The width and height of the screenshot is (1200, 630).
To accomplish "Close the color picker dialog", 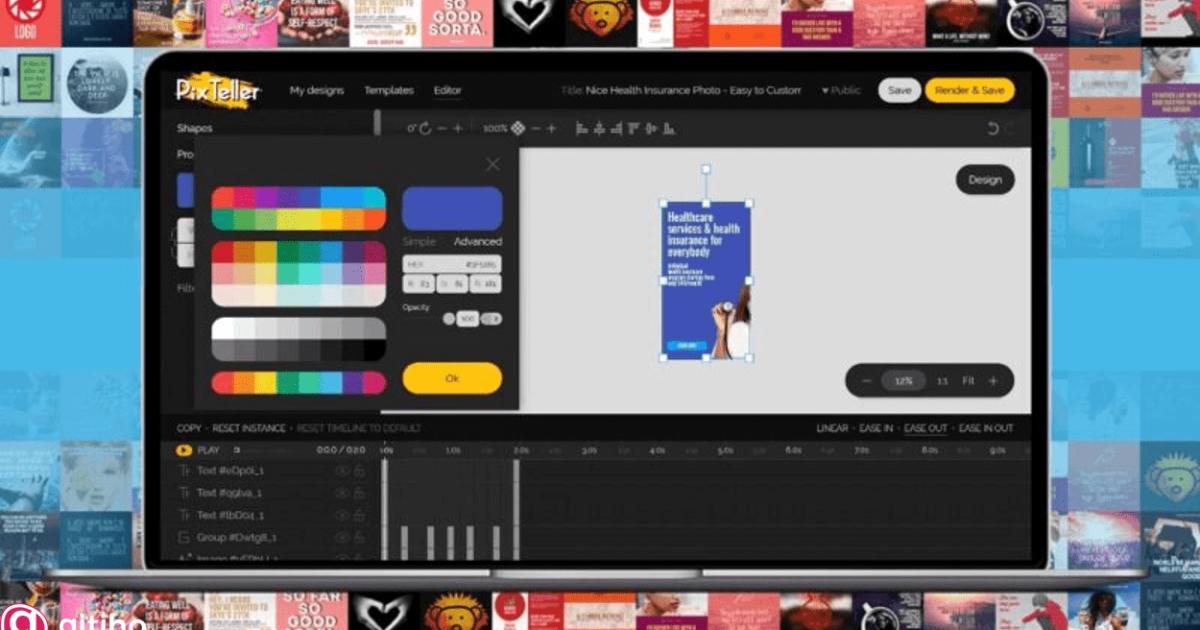I will (492, 164).
